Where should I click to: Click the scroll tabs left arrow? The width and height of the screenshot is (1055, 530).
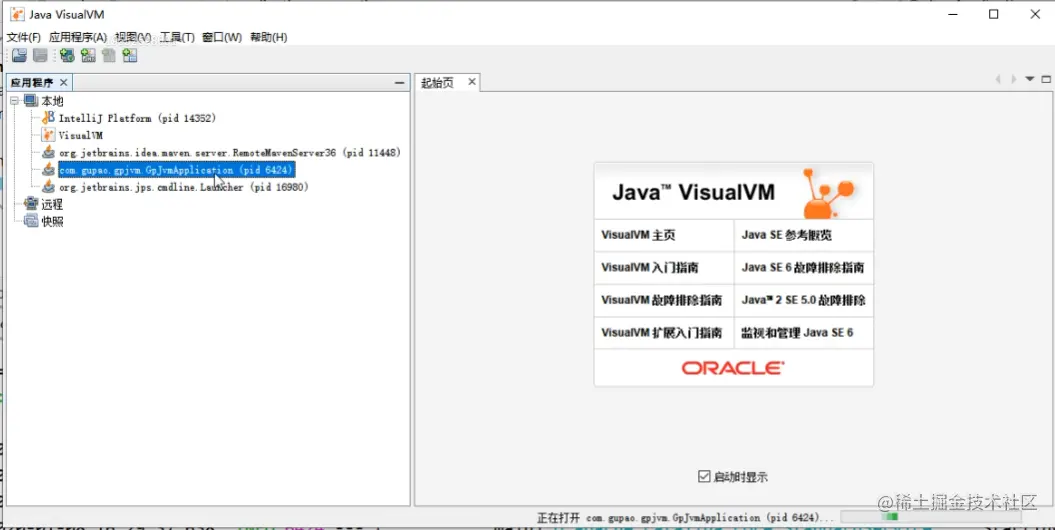point(999,79)
